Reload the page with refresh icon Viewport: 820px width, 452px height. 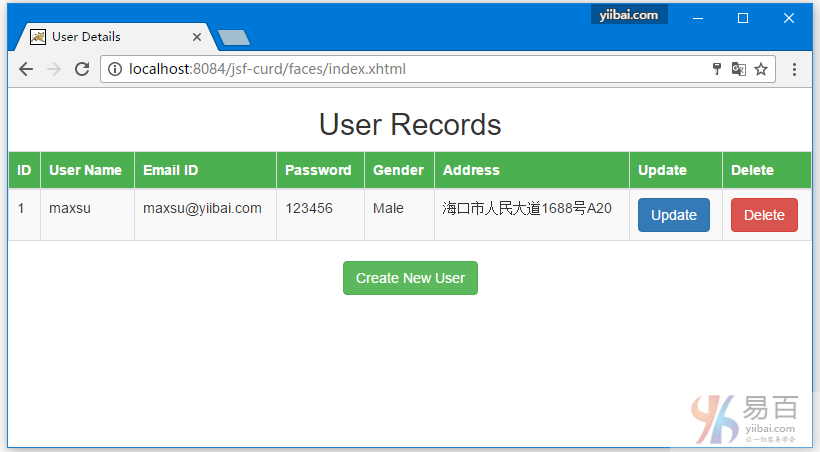tap(82, 69)
